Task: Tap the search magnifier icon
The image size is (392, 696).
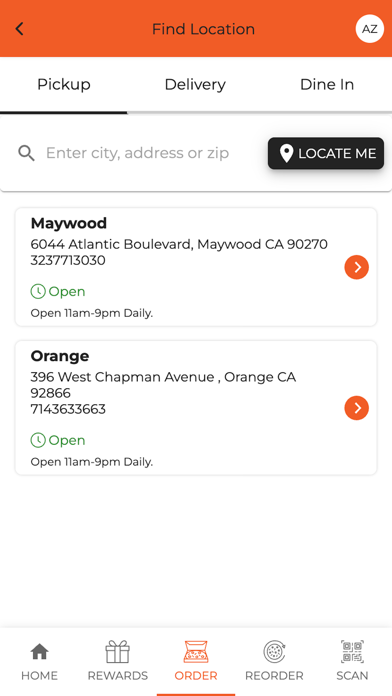Action: [26, 153]
